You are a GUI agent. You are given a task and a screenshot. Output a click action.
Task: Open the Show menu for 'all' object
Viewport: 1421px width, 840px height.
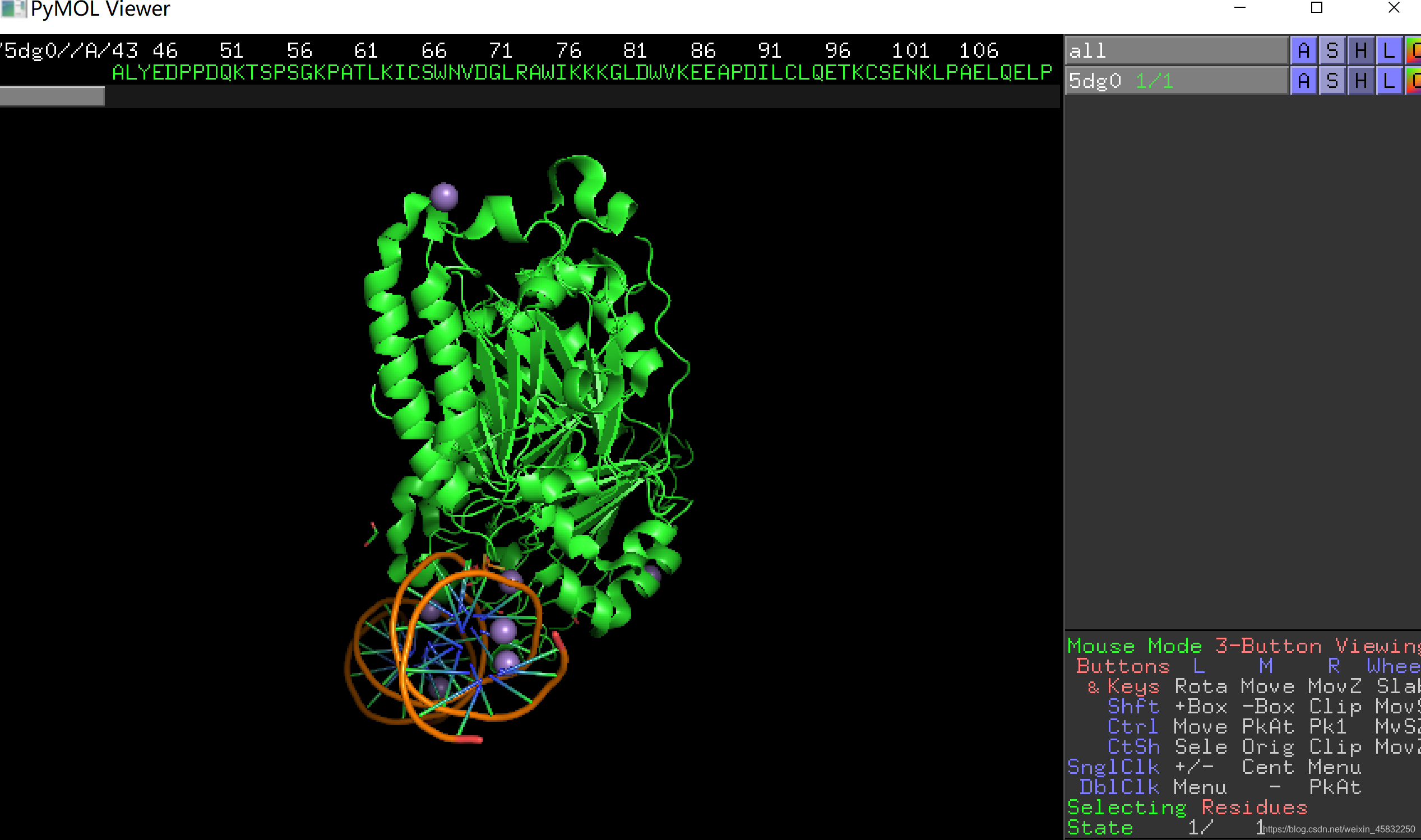[1332, 51]
